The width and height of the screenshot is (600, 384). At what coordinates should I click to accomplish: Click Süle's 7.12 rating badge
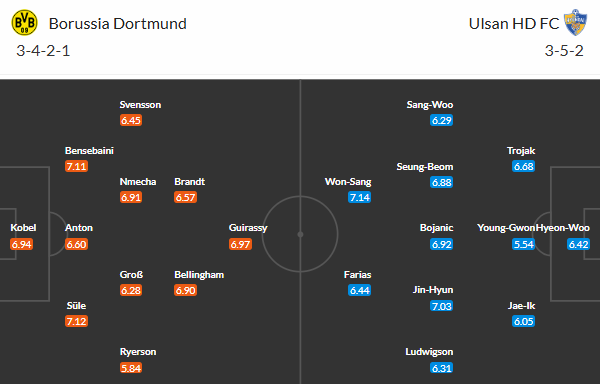point(76,321)
